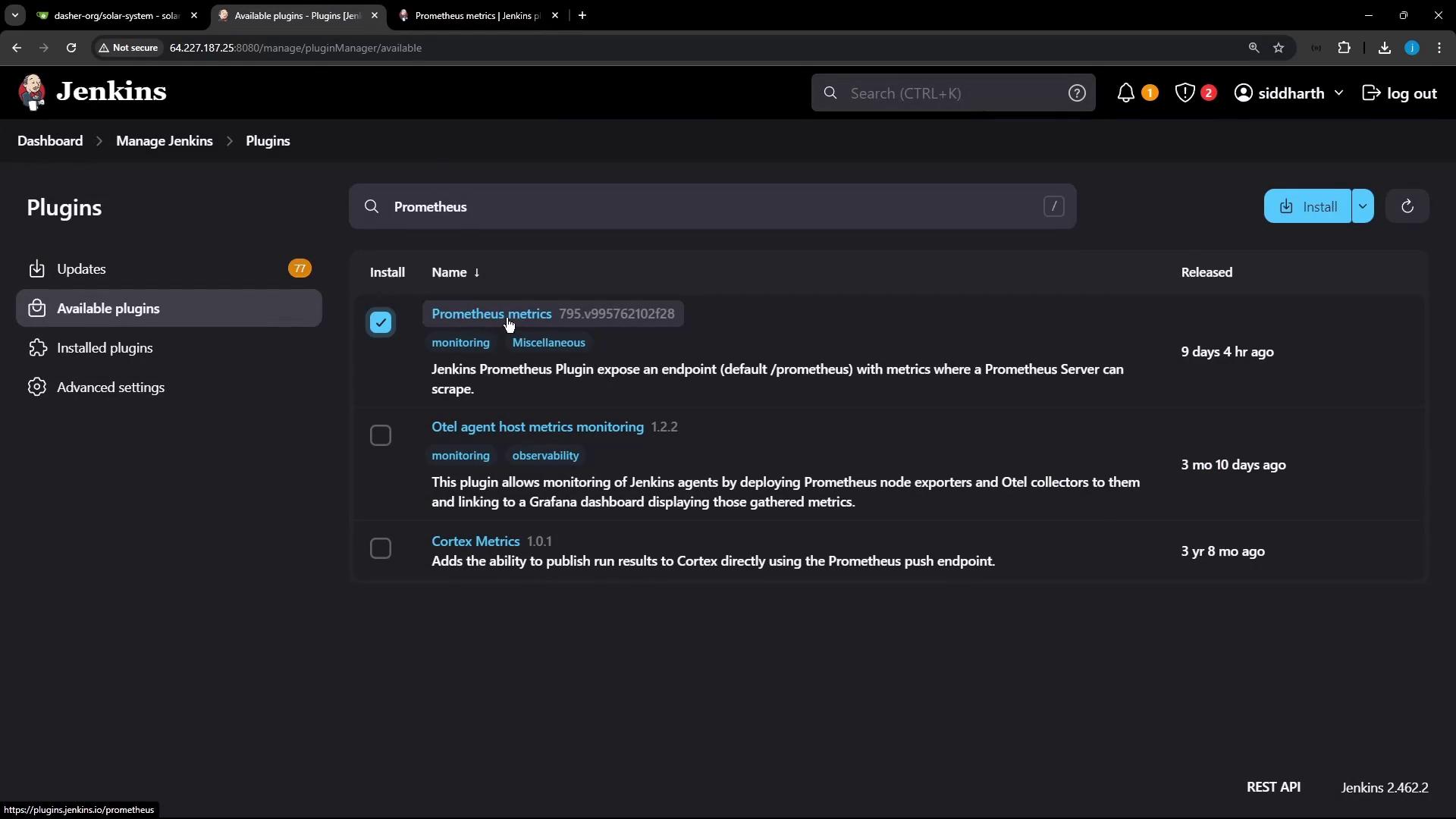Go to Manage Jenkins breadcrumb
The height and width of the screenshot is (819, 1456).
click(x=165, y=141)
